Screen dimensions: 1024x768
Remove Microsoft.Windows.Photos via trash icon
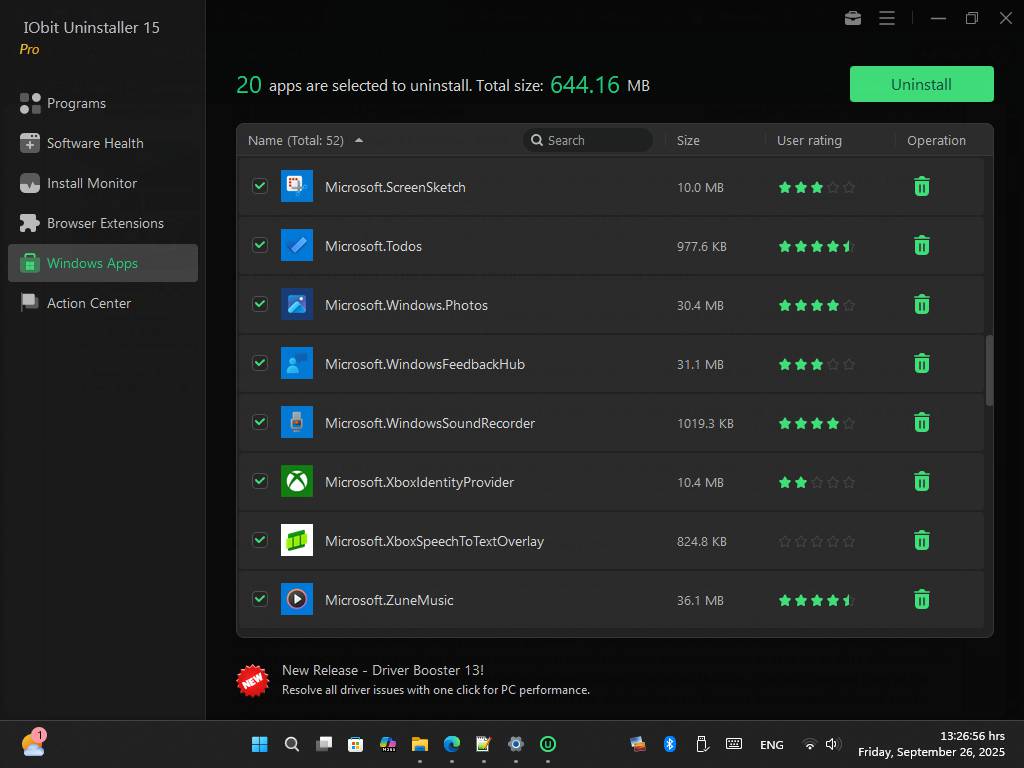point(921,304)
